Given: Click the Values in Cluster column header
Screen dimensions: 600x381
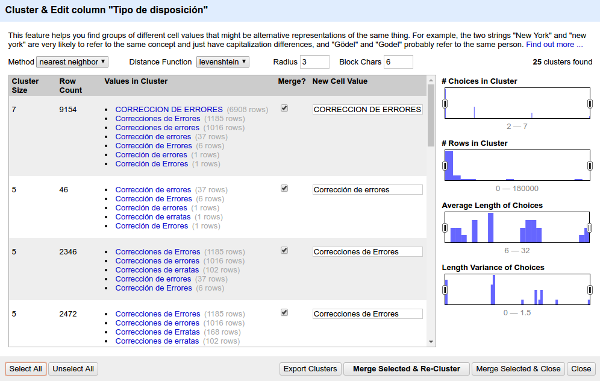Looking at the screenshot, I should point(136,81).
